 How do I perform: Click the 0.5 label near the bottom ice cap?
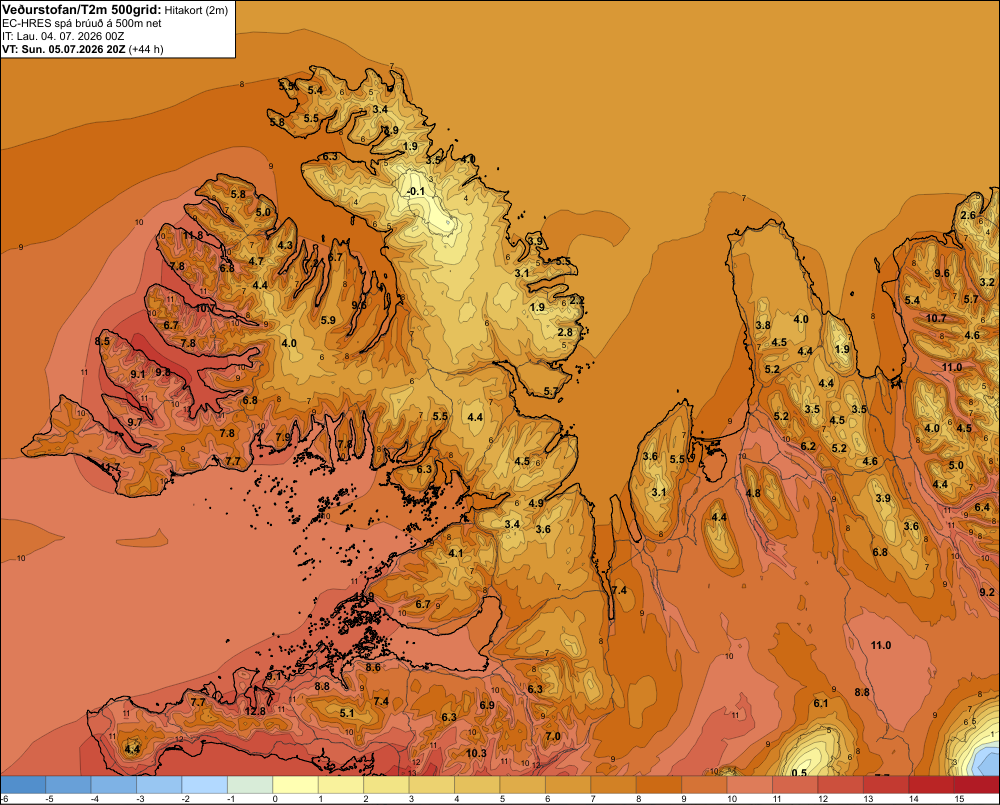coord(799,773)
